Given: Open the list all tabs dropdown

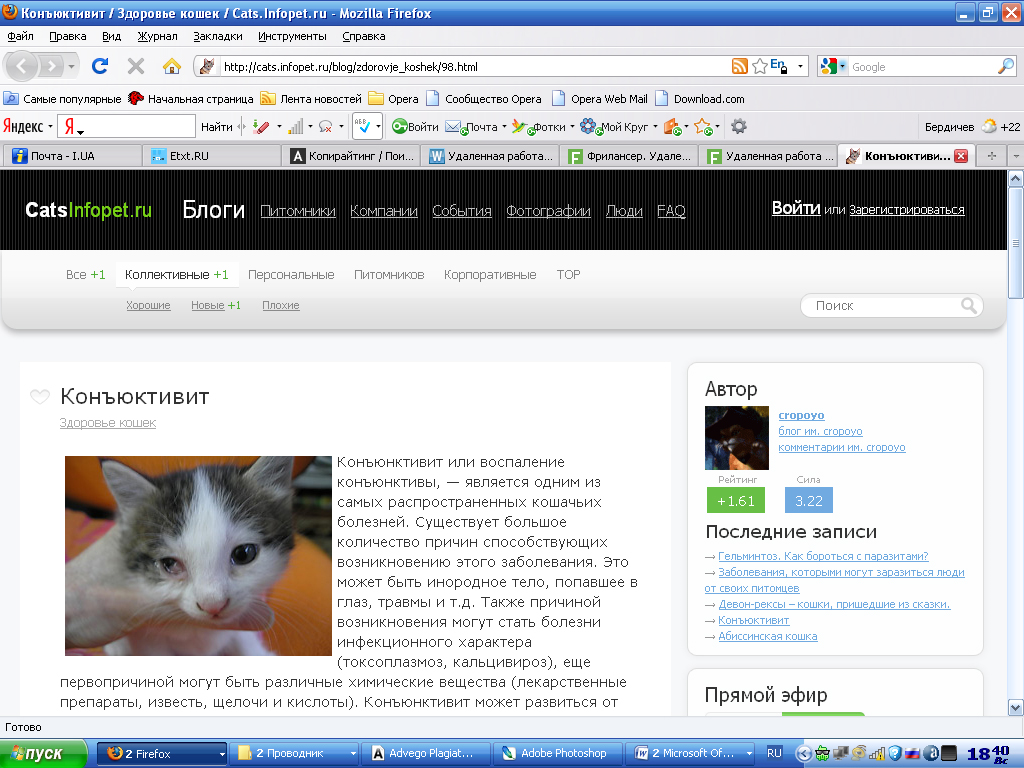Looking at the screenshot, I should [x=1016, y=156].
